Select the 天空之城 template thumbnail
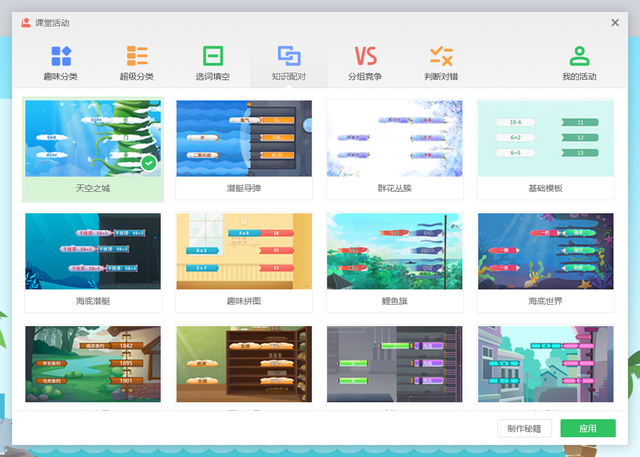 (93, 138)
